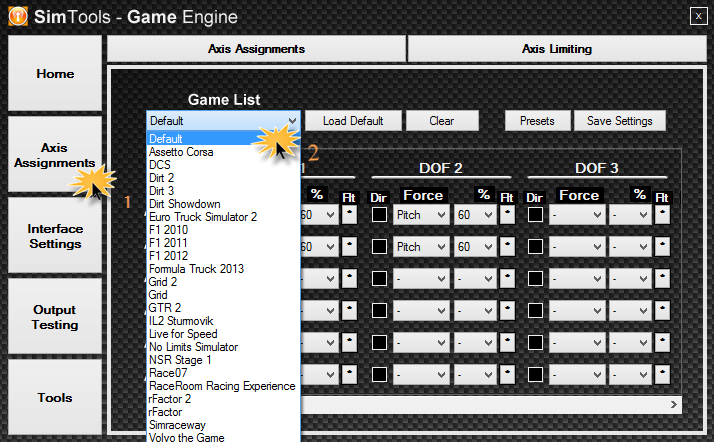Click the Clear button
The image size is (714, 442).
click(x=442, y=121)
